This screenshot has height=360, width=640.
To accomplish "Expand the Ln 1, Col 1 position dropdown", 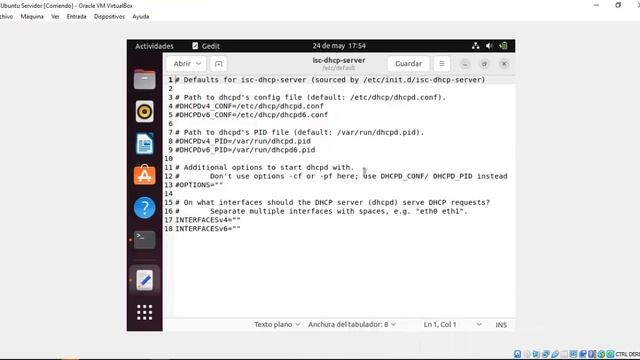I will [x=479, y=324].
